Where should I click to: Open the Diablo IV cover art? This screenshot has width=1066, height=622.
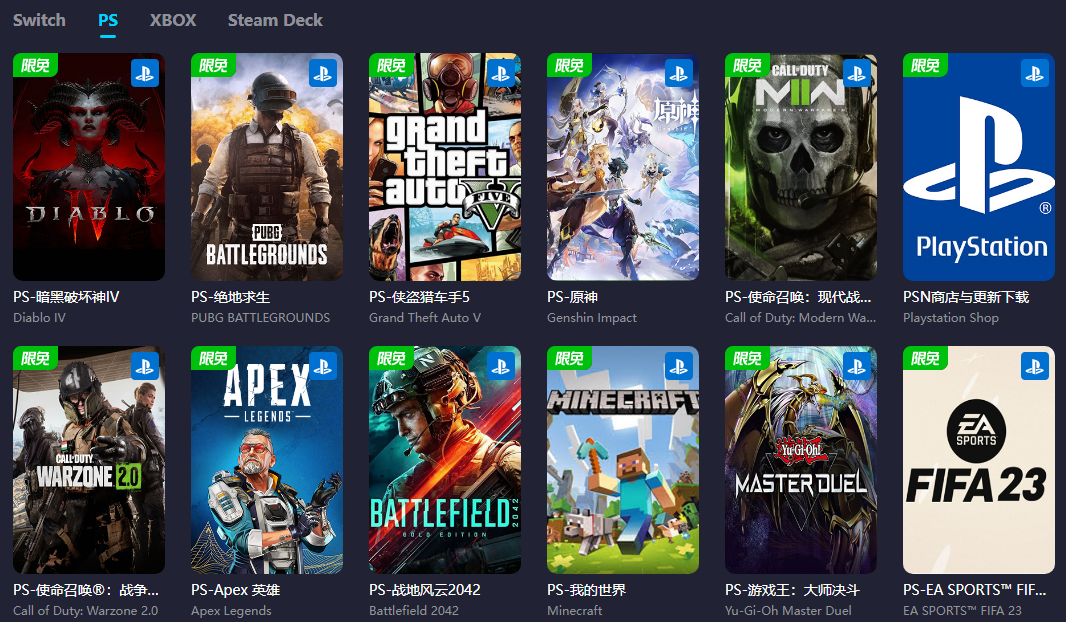coord(89,167)
